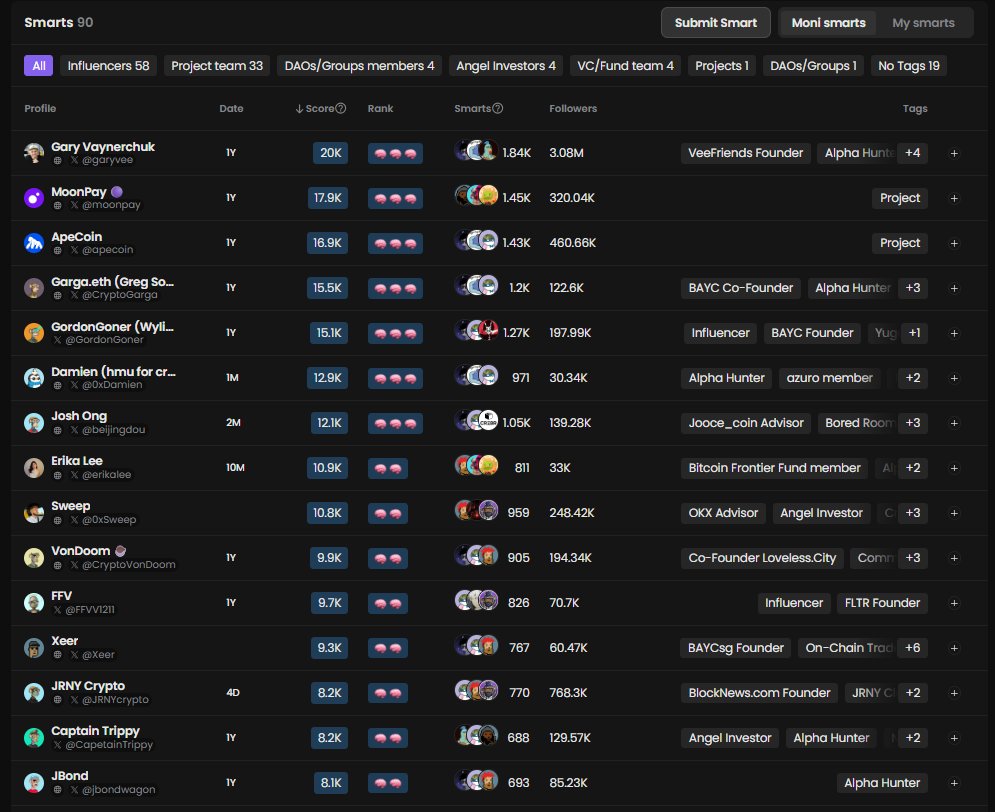Click the globe icon under Captain Trippy... JBond

pyautogui.click(x=57, y=790)
